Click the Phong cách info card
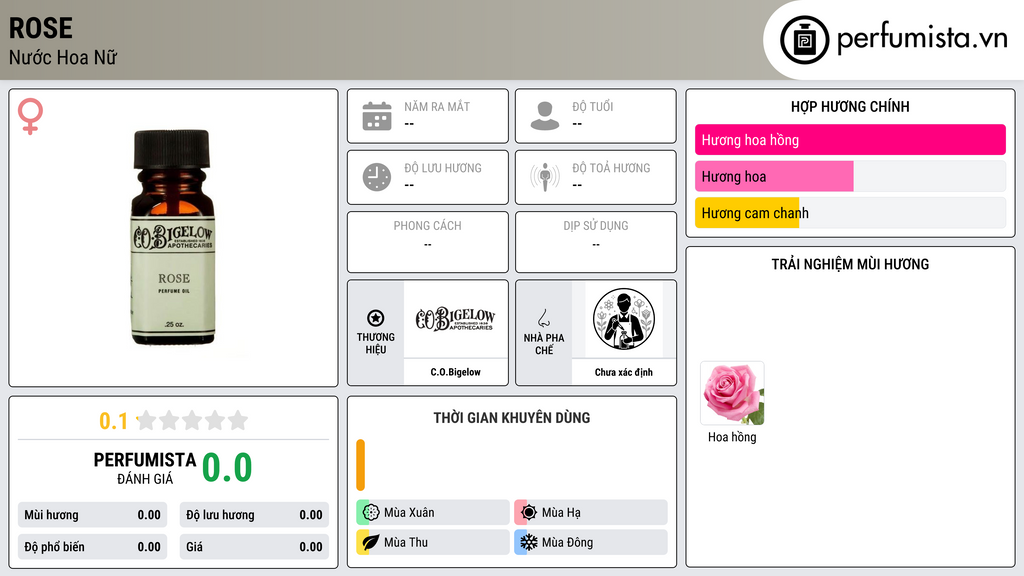The image size is (1024, 576). (428, 242)
